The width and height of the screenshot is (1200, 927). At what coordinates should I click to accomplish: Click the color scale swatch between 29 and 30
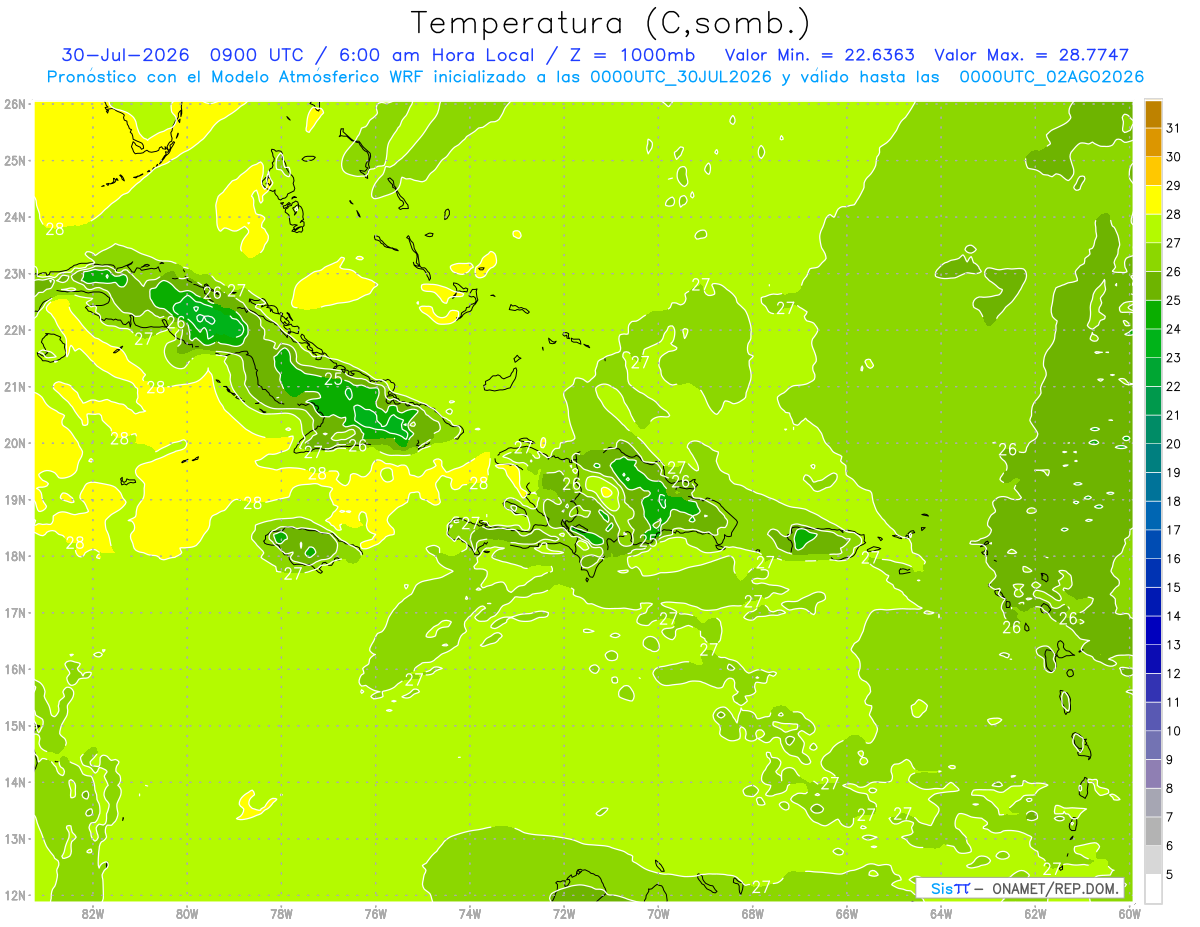click(1153, 172)
